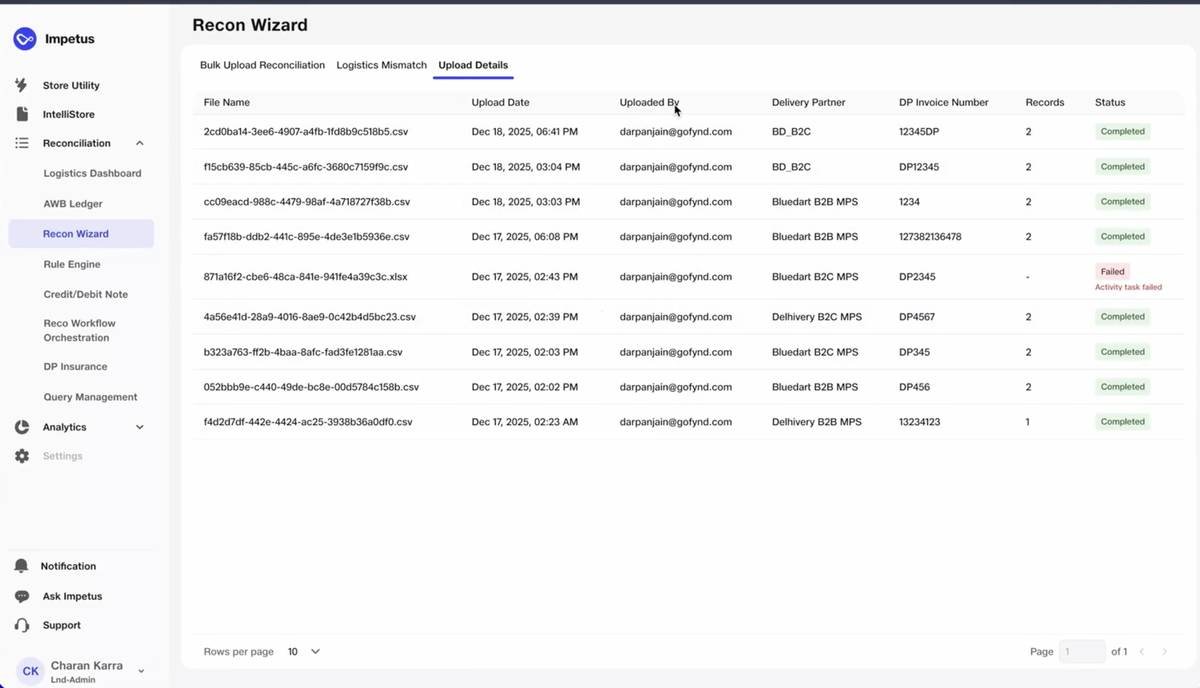Switch to Bulk Upload Reconciliation tab
The width and height of the screenshot is (1200, 688).
pos(262,65)
